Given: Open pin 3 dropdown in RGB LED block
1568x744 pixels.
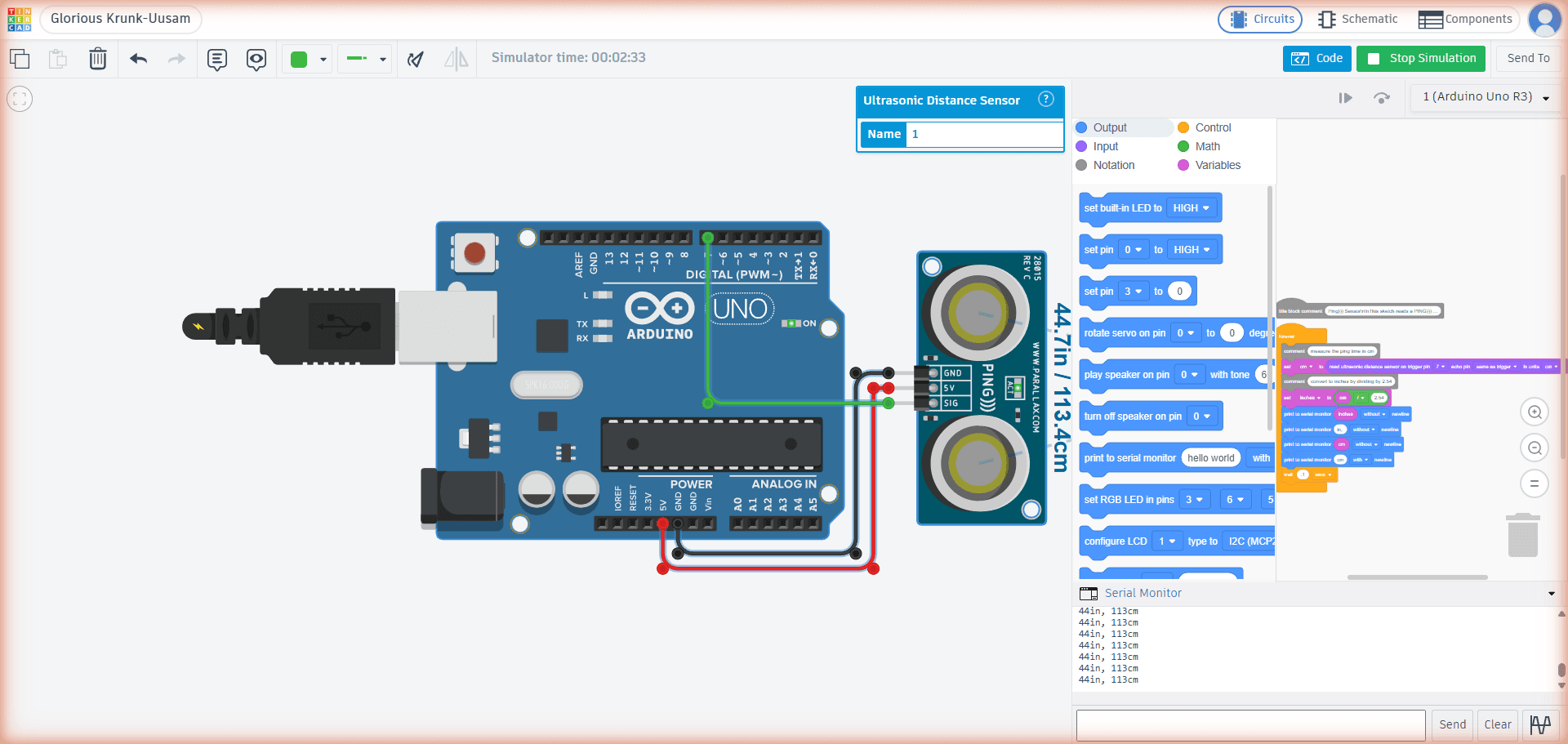Looking at the screenshot, I should click(1193, 500).
